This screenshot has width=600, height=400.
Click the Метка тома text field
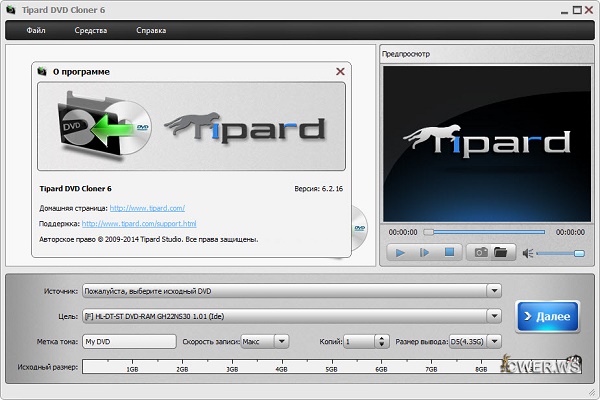[129, 341]
